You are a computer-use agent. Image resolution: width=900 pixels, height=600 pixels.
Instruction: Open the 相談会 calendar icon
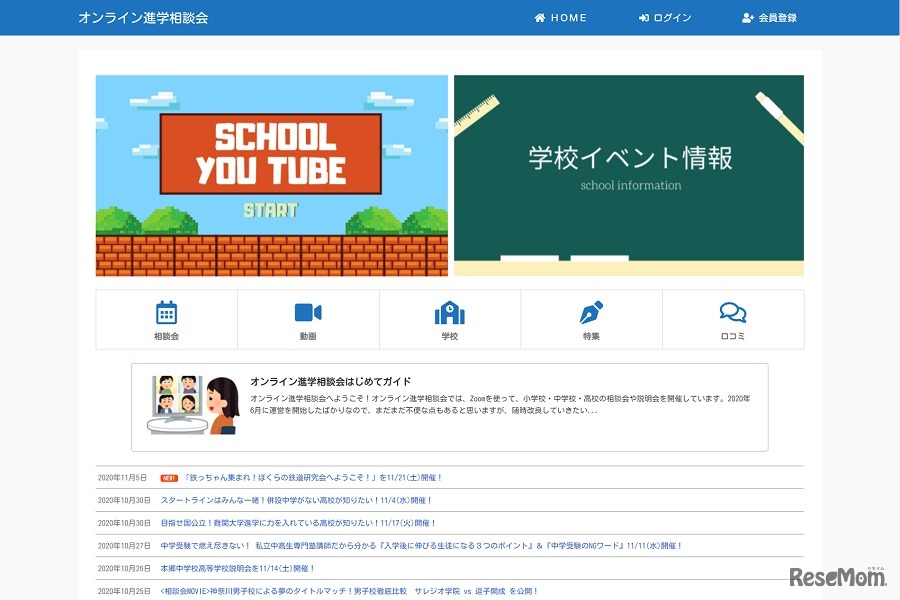point(166,312)
